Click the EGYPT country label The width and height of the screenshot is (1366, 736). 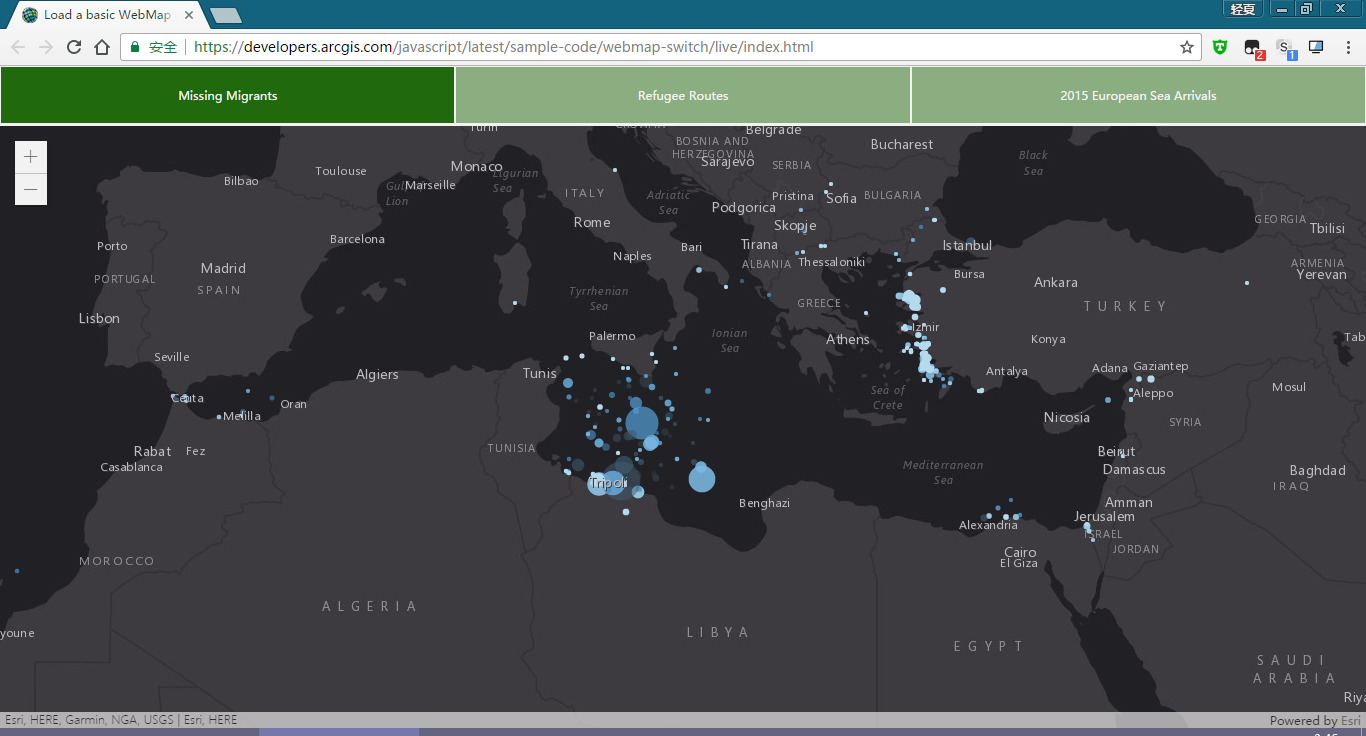[989, 646]
